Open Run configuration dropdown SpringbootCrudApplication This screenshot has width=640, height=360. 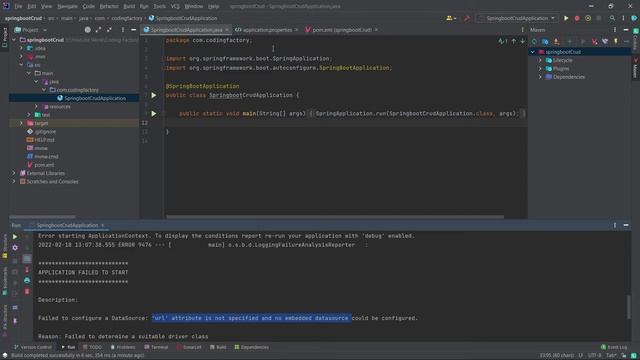point(517,18)
